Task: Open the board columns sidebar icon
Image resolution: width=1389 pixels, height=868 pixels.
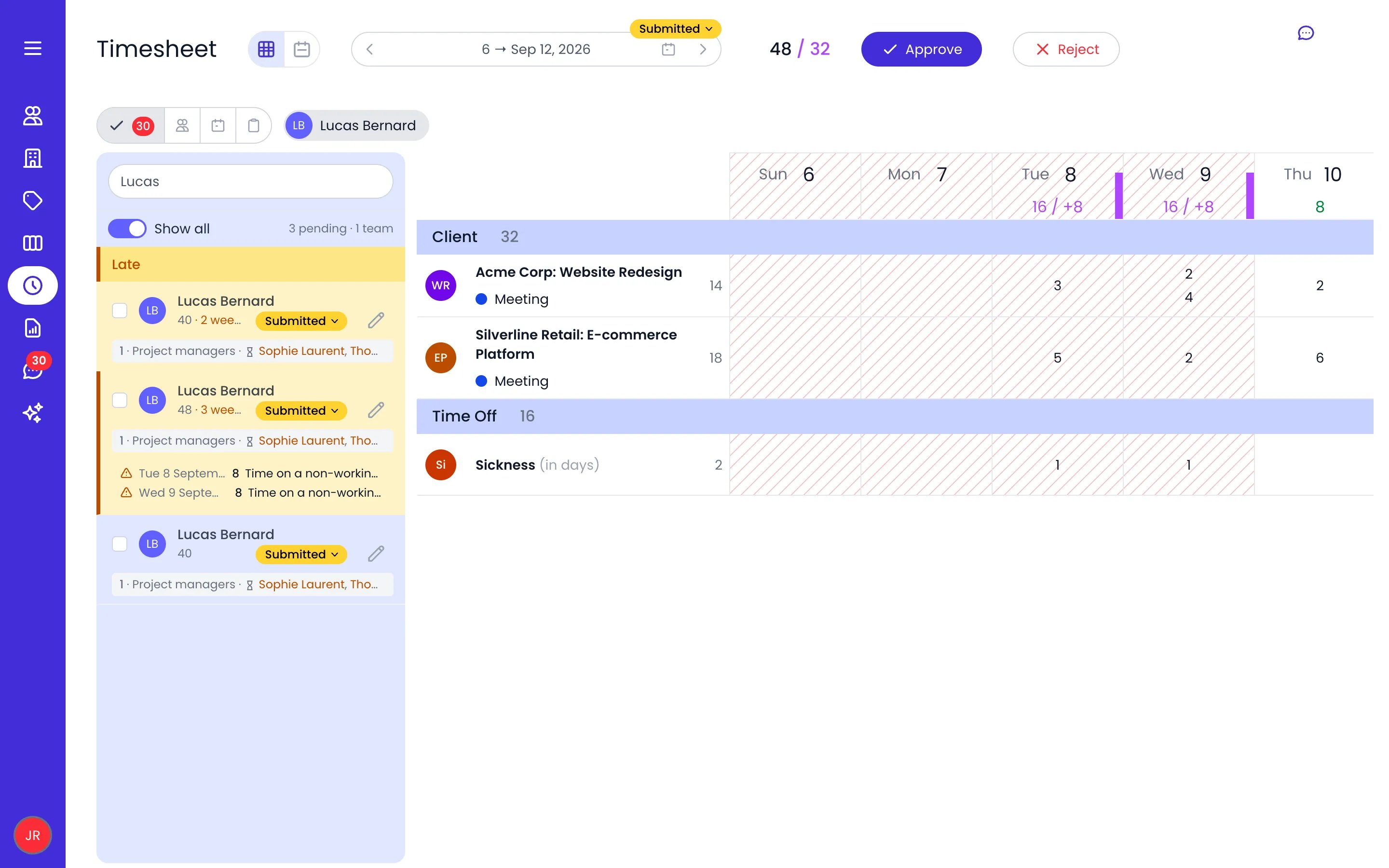Action: tap(33, 243)
